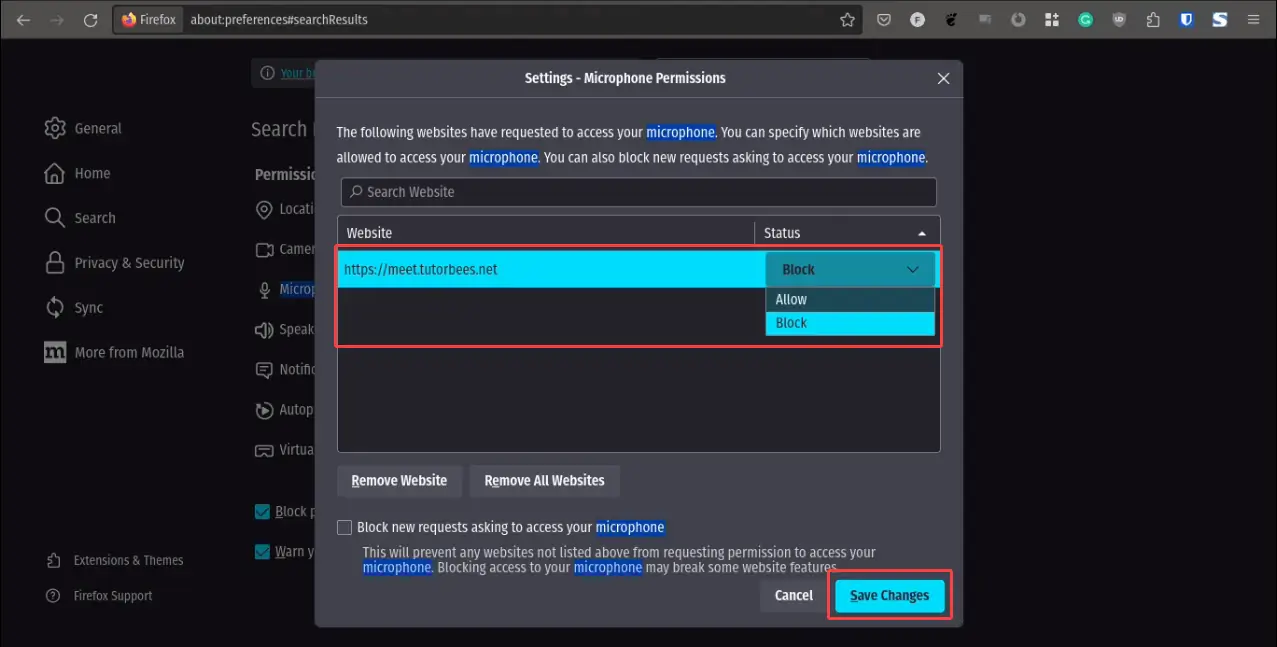The image size is (1277, 647).
Task: Open the General settings category
Action: pos(97,128)
